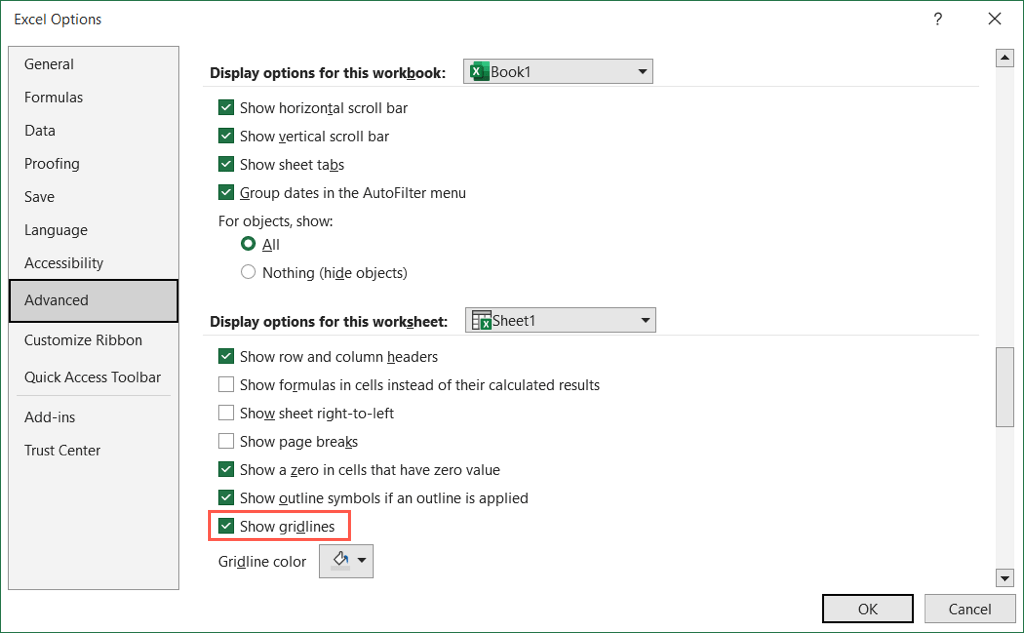Close the Excel Options dialog

994,19
